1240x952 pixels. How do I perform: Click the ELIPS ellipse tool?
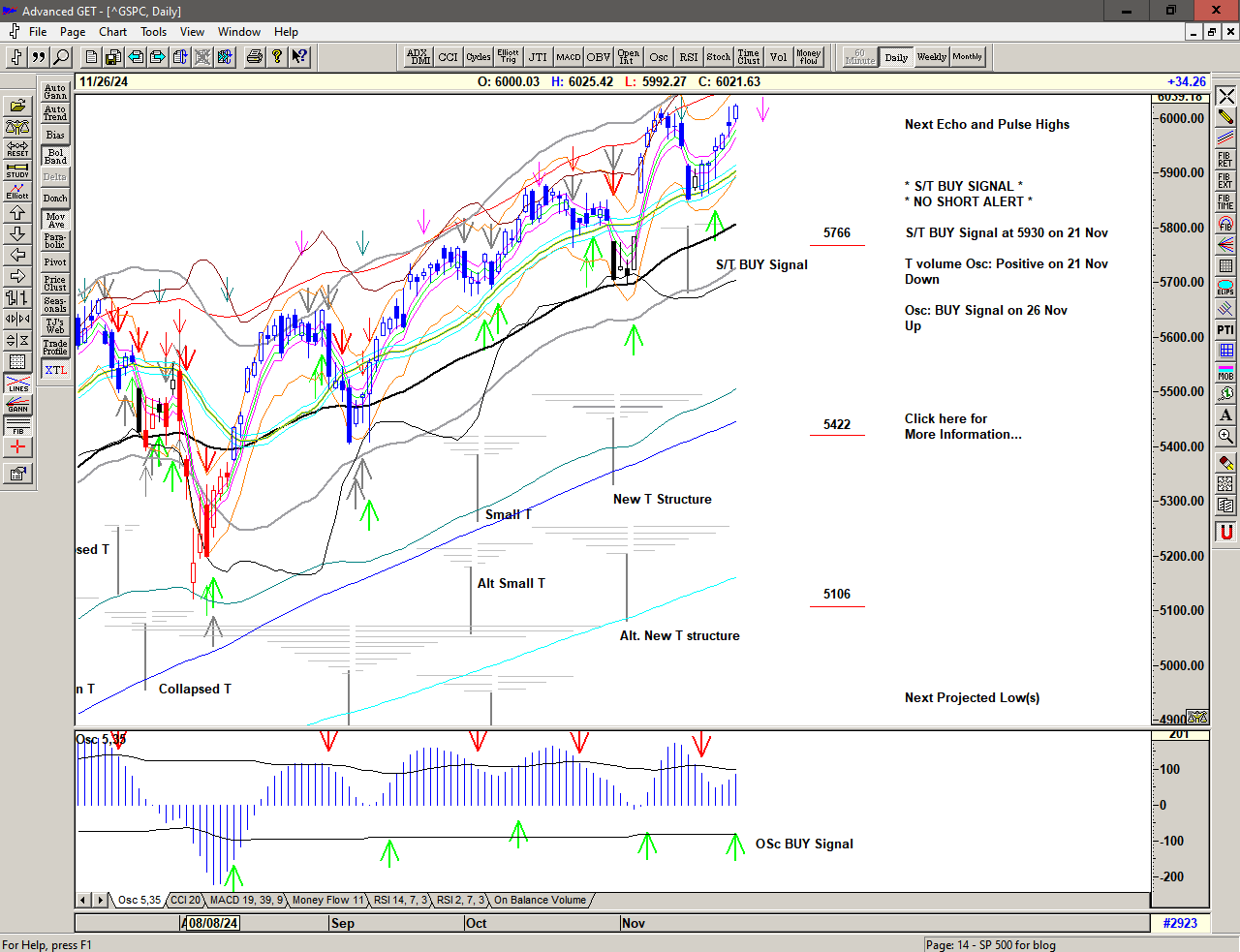pos(1225,287)
